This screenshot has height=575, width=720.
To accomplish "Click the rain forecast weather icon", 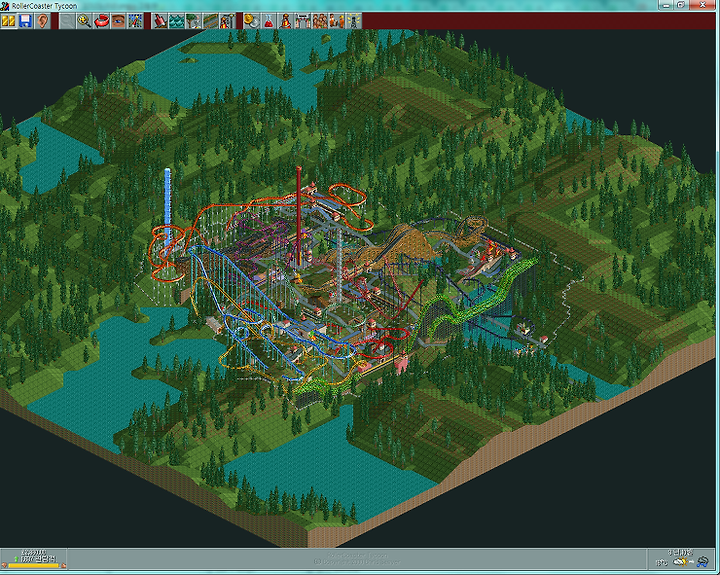I will click(x=703, y=562).
